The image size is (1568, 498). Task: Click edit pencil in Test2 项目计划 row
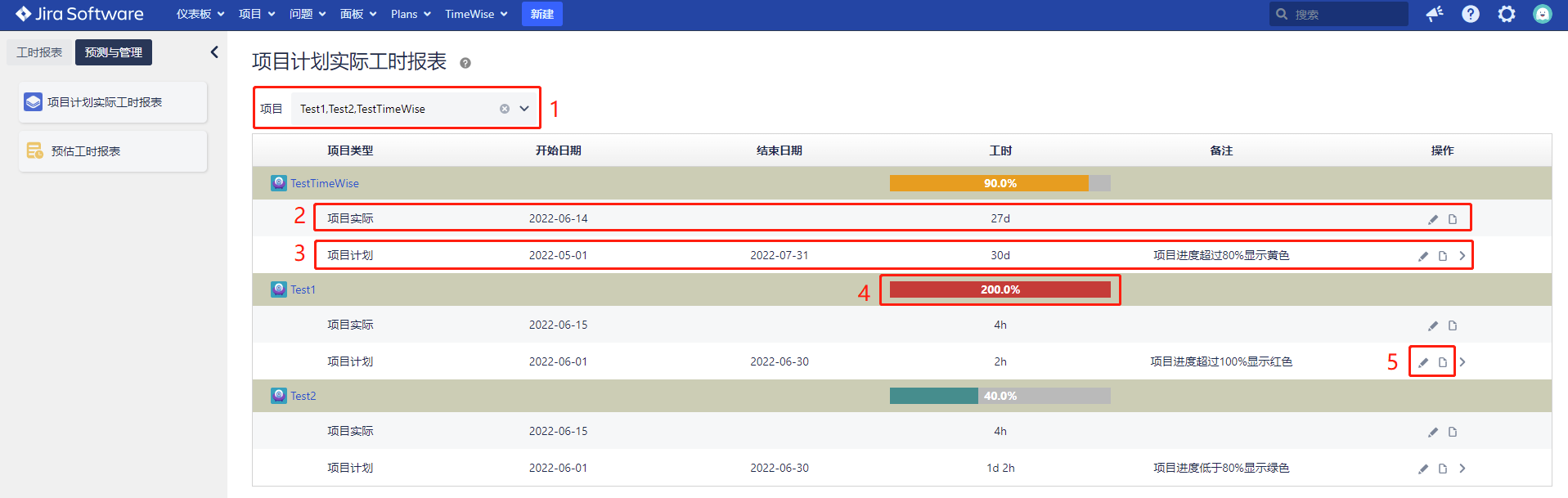pyautogui.click(x=1423, y=469)
